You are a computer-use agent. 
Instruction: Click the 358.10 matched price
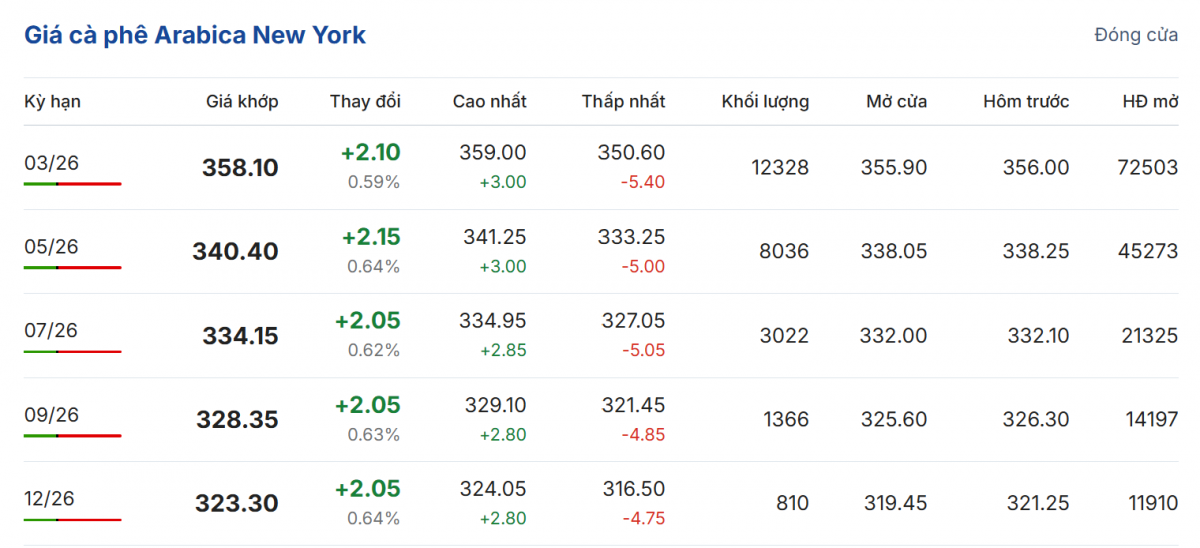(x=240, y=168)
